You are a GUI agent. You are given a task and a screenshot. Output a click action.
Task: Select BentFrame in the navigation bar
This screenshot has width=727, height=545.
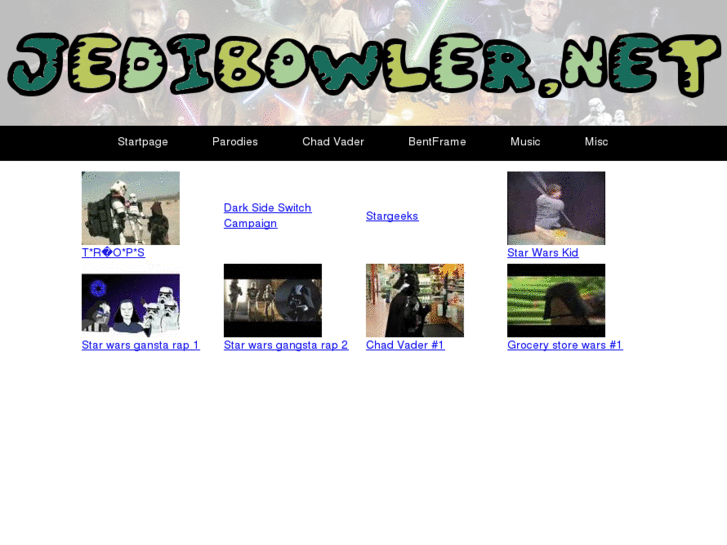tap(437, 142)
